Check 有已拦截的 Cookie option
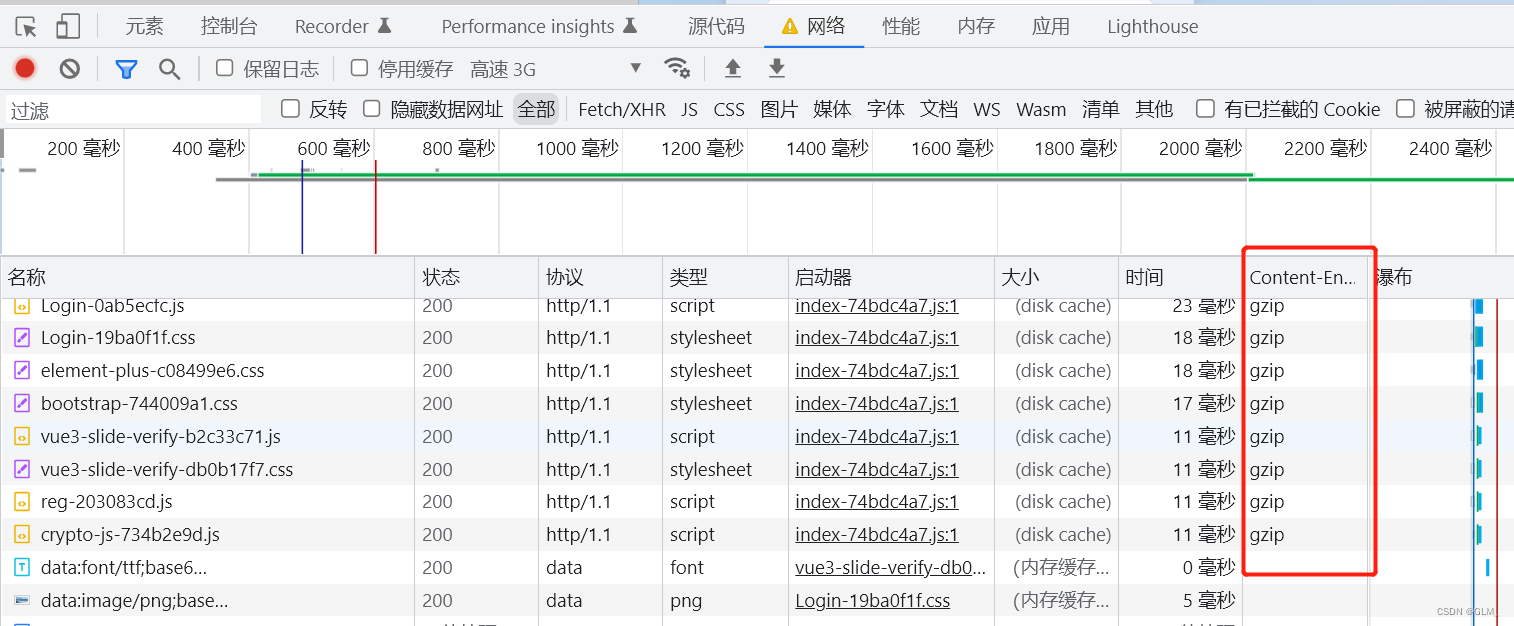This screenshot has width=1514, height=626. 1206,108
